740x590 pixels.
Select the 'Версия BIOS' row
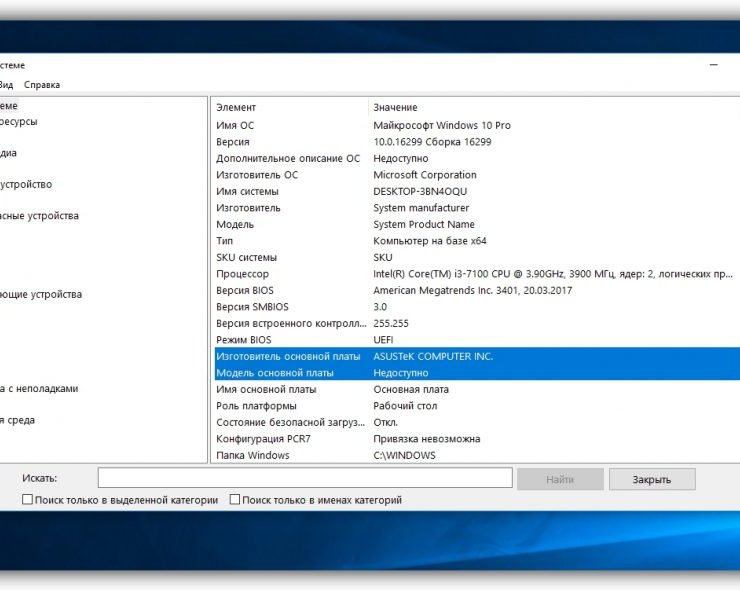(244, 290)
